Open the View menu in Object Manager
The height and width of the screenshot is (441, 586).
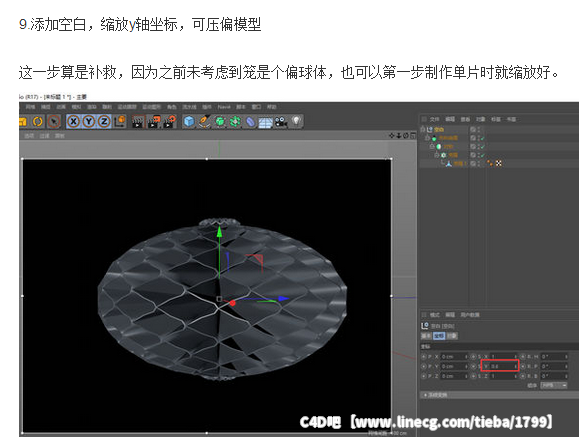465,119
